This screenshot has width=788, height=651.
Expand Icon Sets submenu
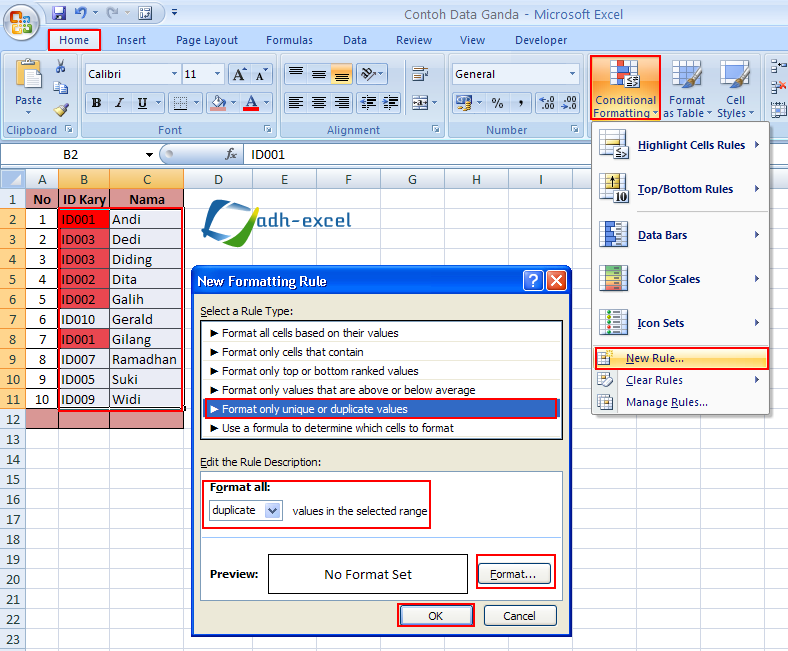point(680,323)
